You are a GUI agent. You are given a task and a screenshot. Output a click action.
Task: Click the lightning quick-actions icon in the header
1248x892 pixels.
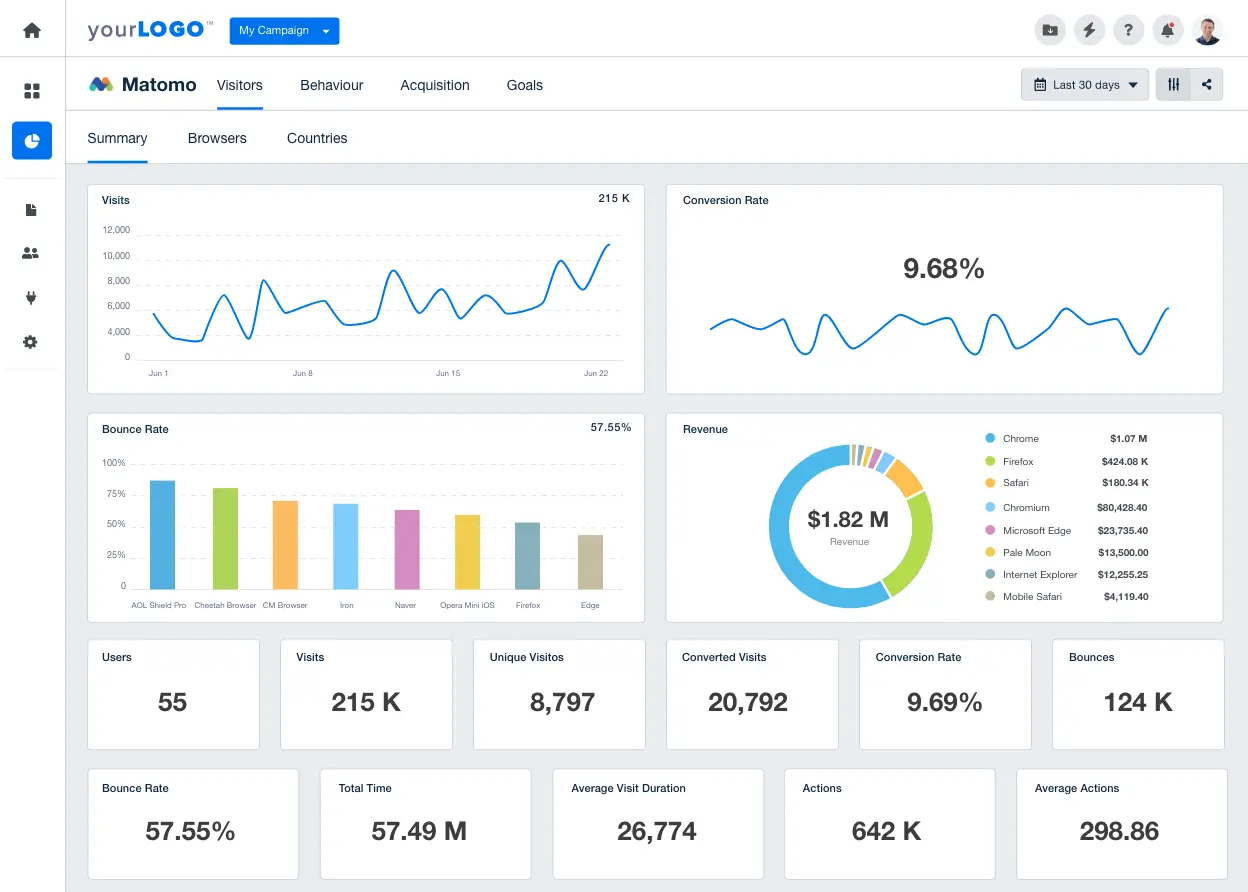click(x=1089, y=30)
